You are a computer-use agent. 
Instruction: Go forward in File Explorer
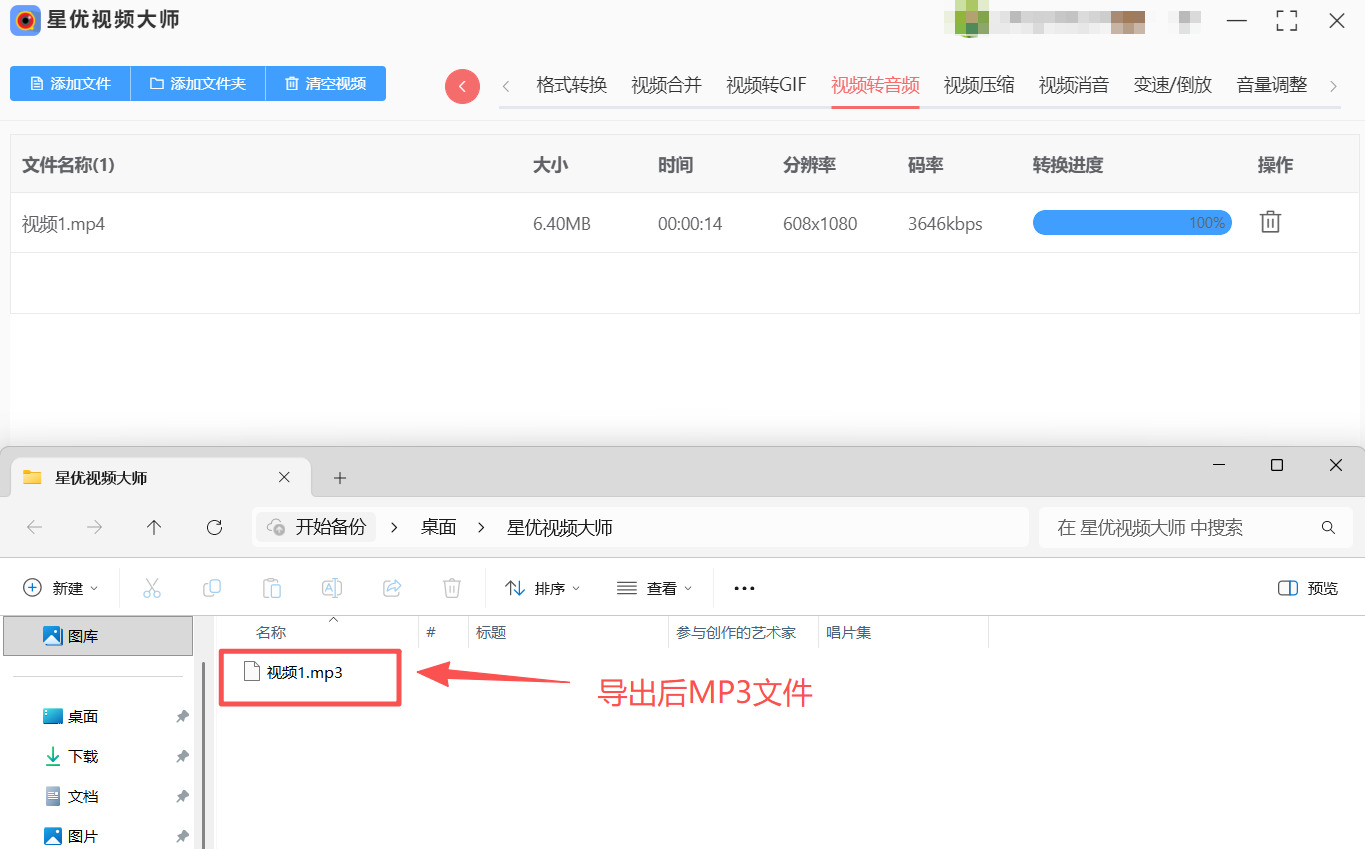click(95, 527)
